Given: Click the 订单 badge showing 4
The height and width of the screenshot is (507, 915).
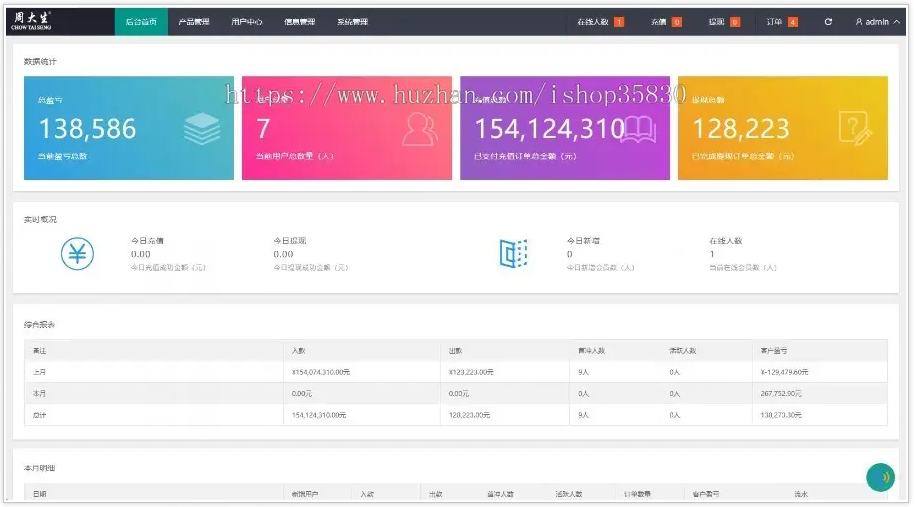Looking at the screenshot, I should click(793, 22).
